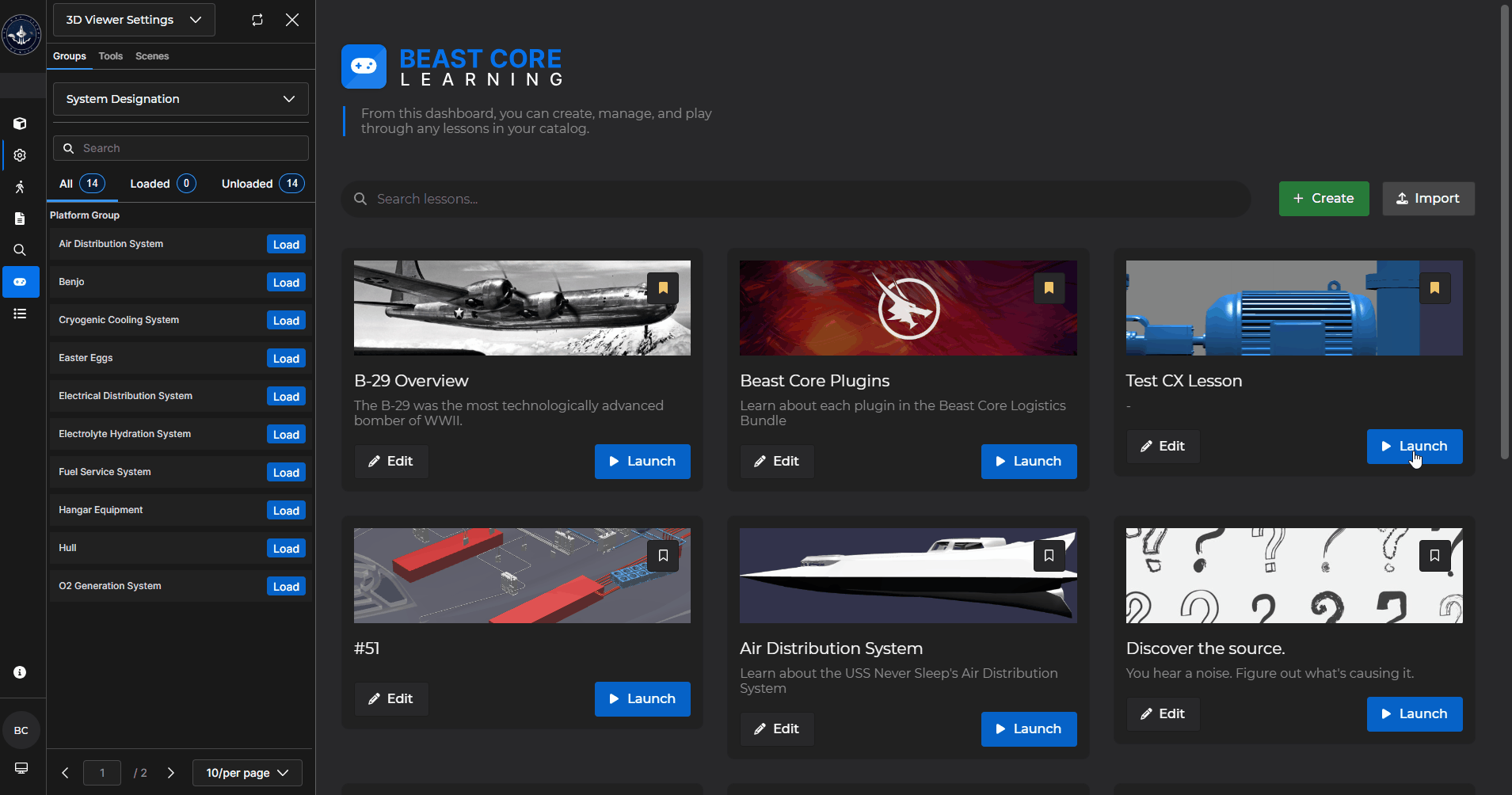Edit the Test CX Lesson

tap(1163, 447)
